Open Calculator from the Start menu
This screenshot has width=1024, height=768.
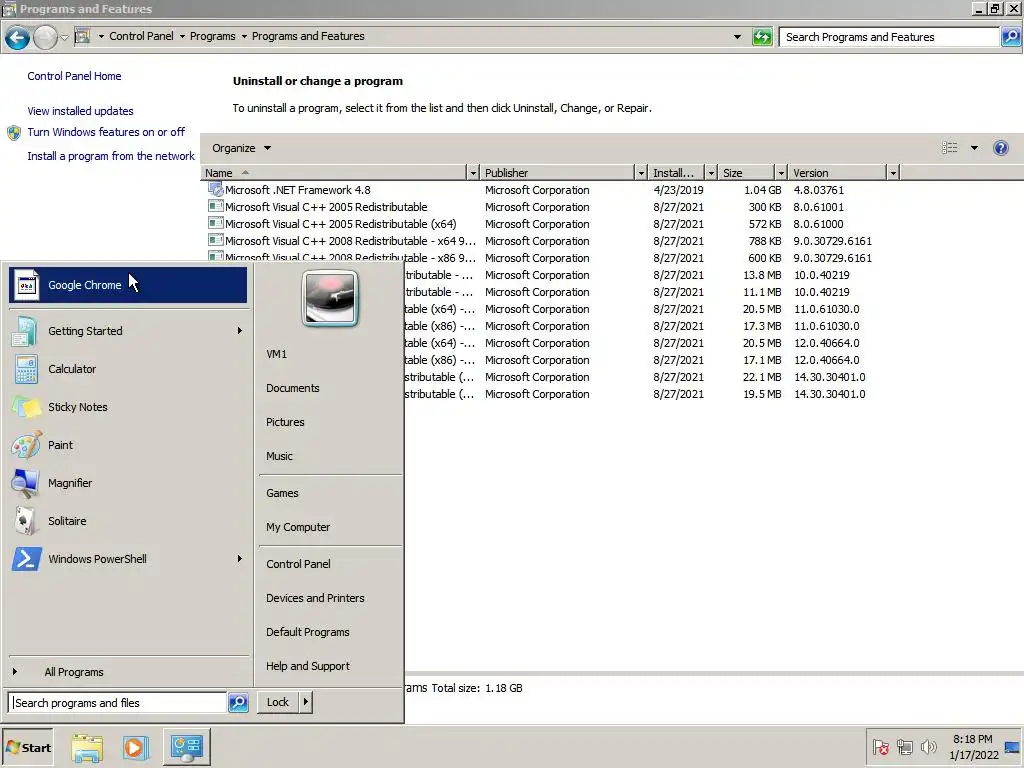click(x=128, y=369)
